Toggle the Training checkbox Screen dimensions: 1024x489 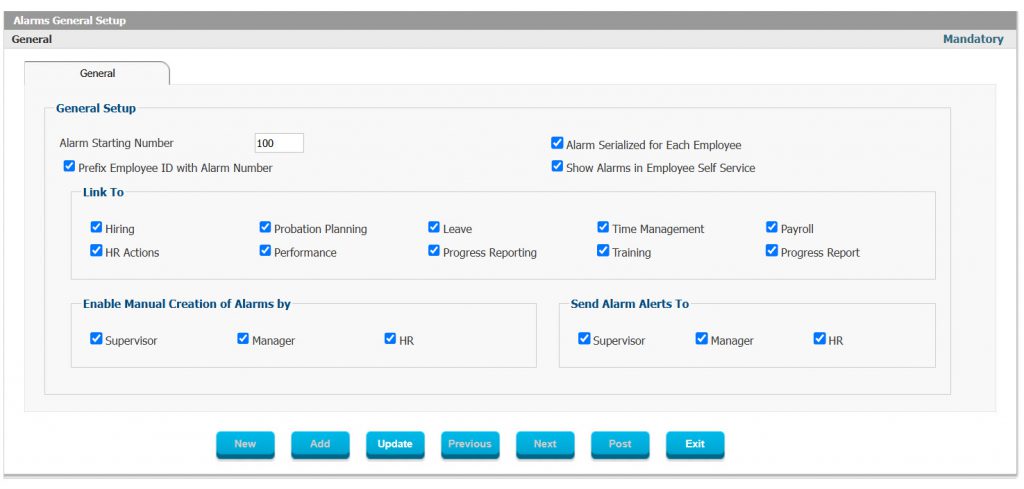[x=603, y=251]
